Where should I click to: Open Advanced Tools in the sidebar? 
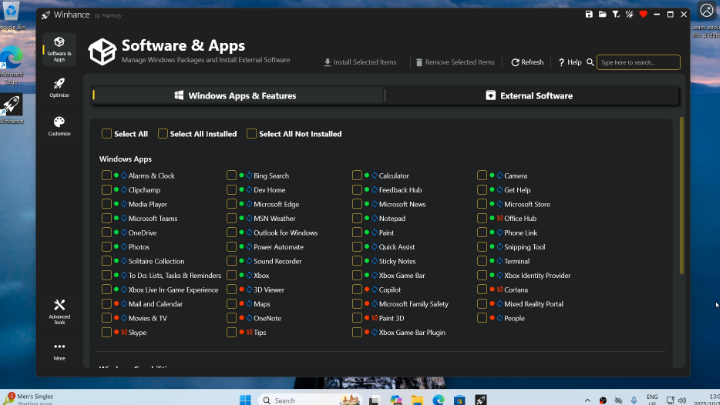pyautogui.click(x=59, y=312)
